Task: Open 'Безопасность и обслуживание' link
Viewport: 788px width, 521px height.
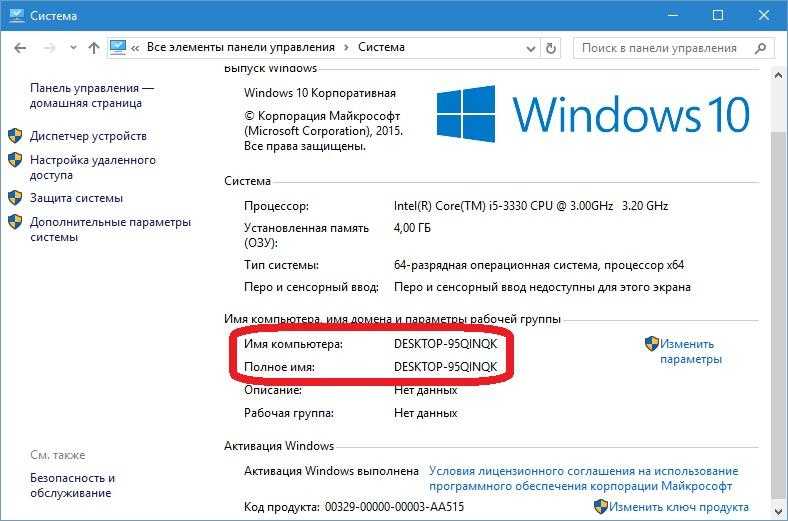Action: tap(72, 485)
